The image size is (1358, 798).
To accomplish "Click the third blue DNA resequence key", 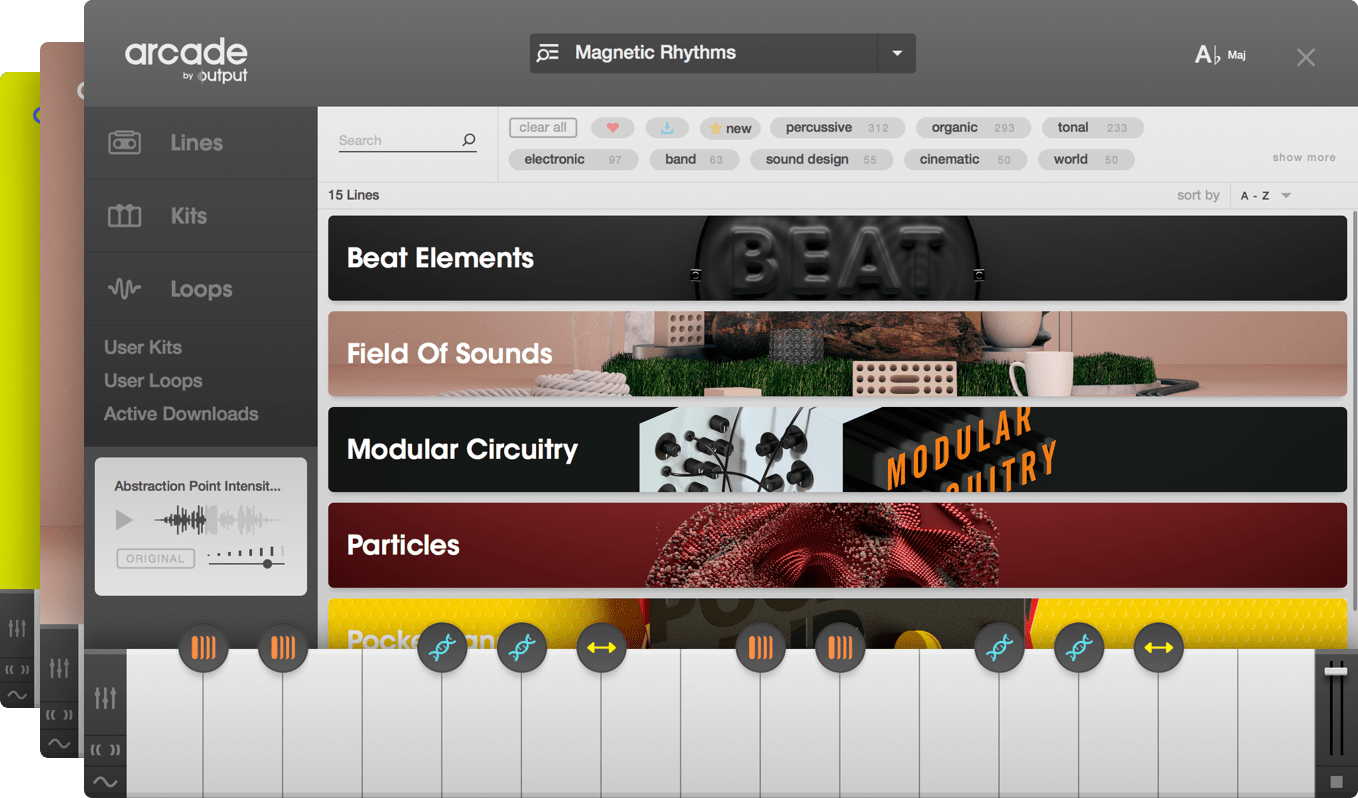I will click(x=999, y=648).
